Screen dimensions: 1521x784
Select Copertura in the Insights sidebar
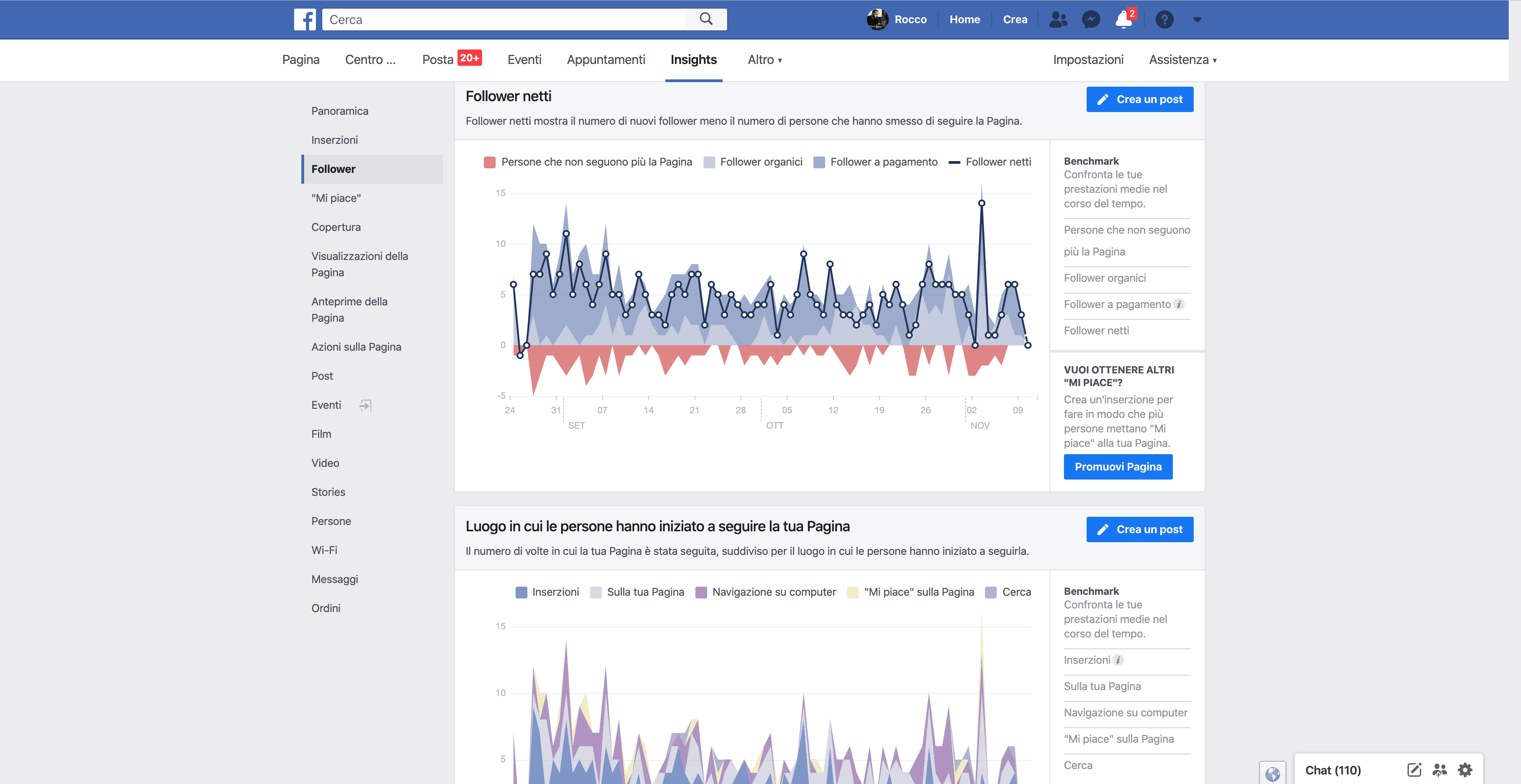pyautogui.click(x=335, y=227)
